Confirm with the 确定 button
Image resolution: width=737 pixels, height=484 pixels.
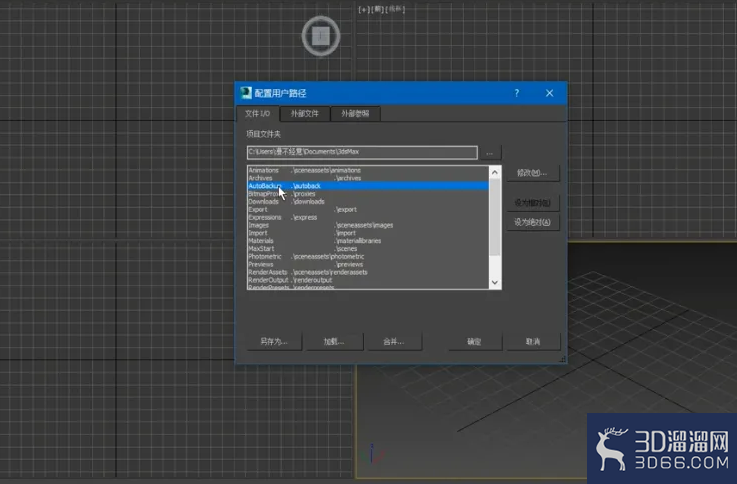pyautogui.click(x=475, y=342)
